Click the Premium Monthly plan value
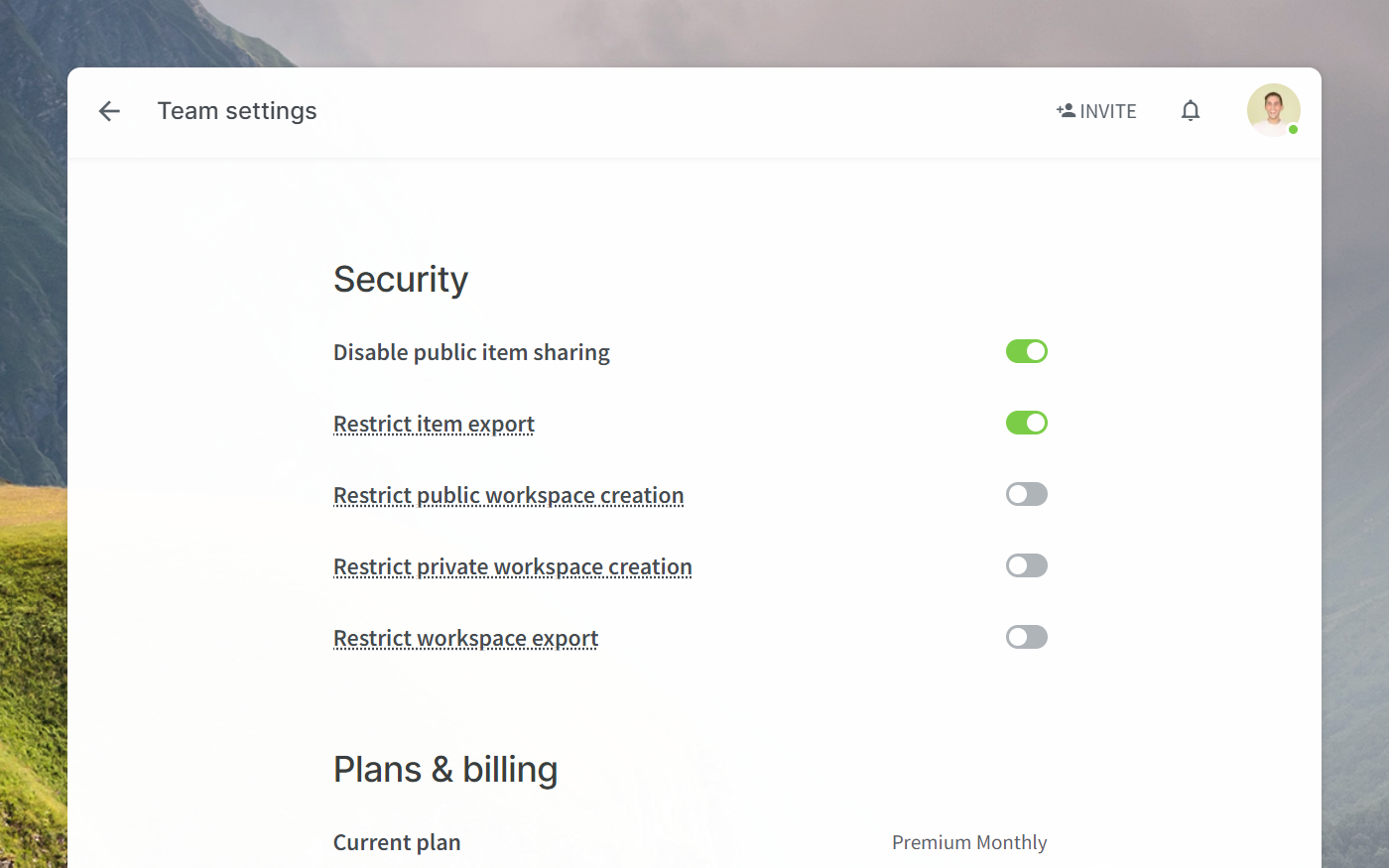 [x=969, y=842]
